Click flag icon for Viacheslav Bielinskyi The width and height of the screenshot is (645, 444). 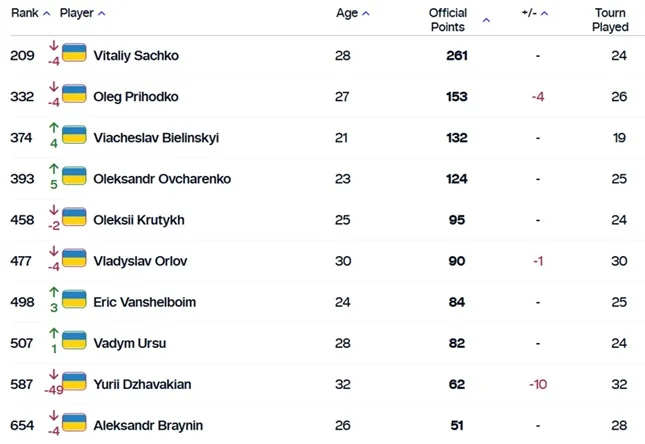(x=74, y=135)
